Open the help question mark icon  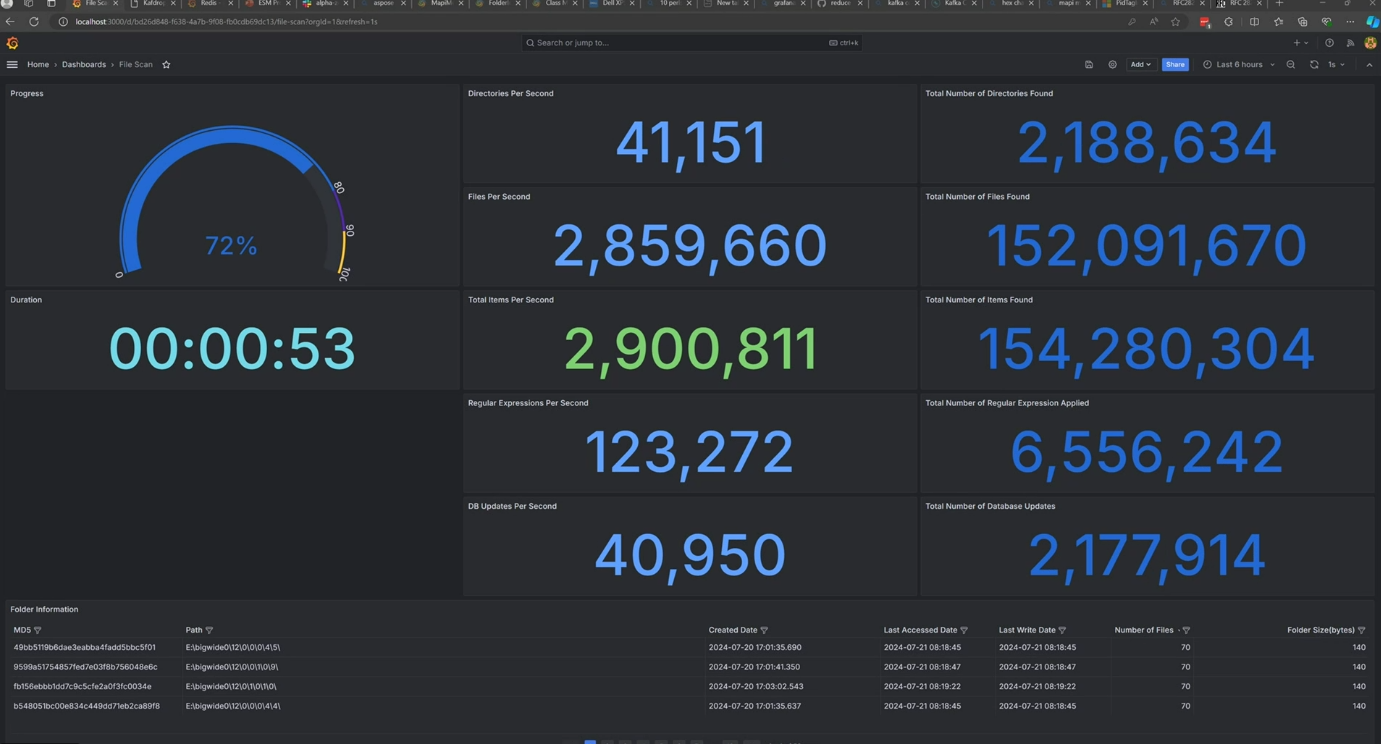click(1329, 43)
